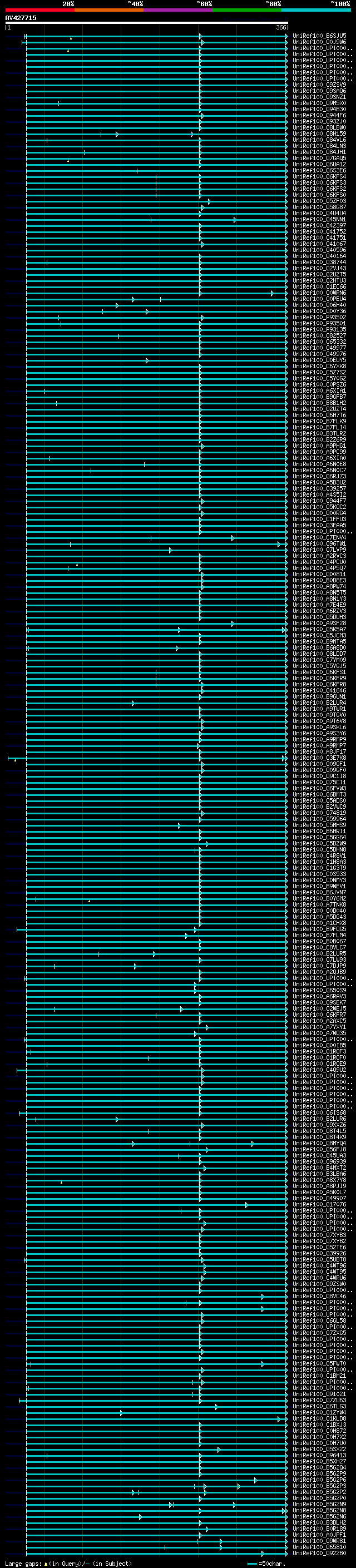This screenshot has height=1568, width=356.
Task: Click the UniRef100_Q6UA12 label
Action: tap(319, 164)
